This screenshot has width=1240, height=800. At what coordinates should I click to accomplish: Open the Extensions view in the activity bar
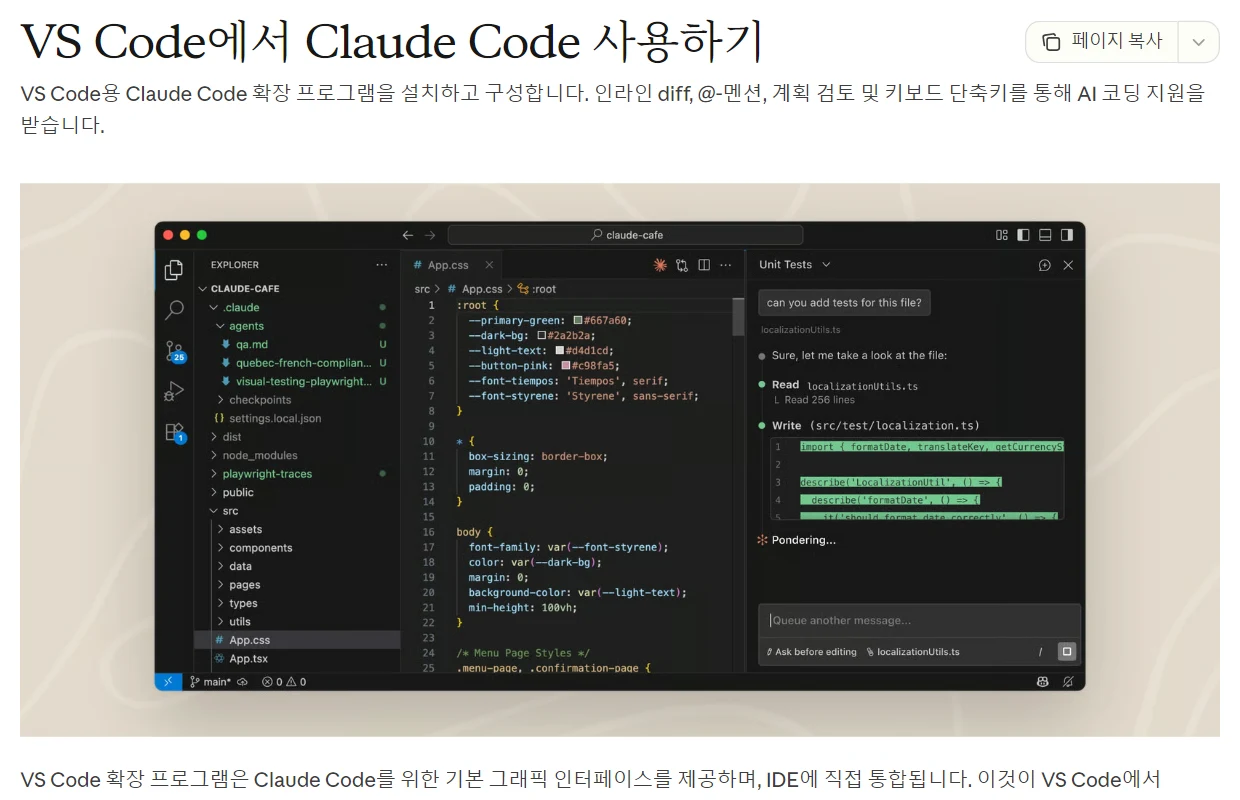click(x=175, y=432)
